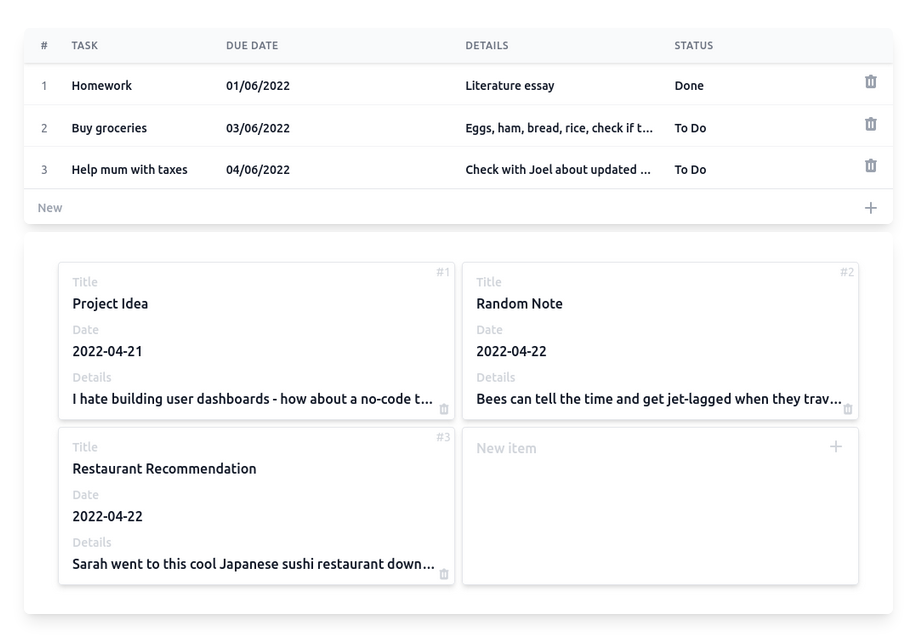
Task: Click the plus icon in New row
Action: [x=871, y=208]
